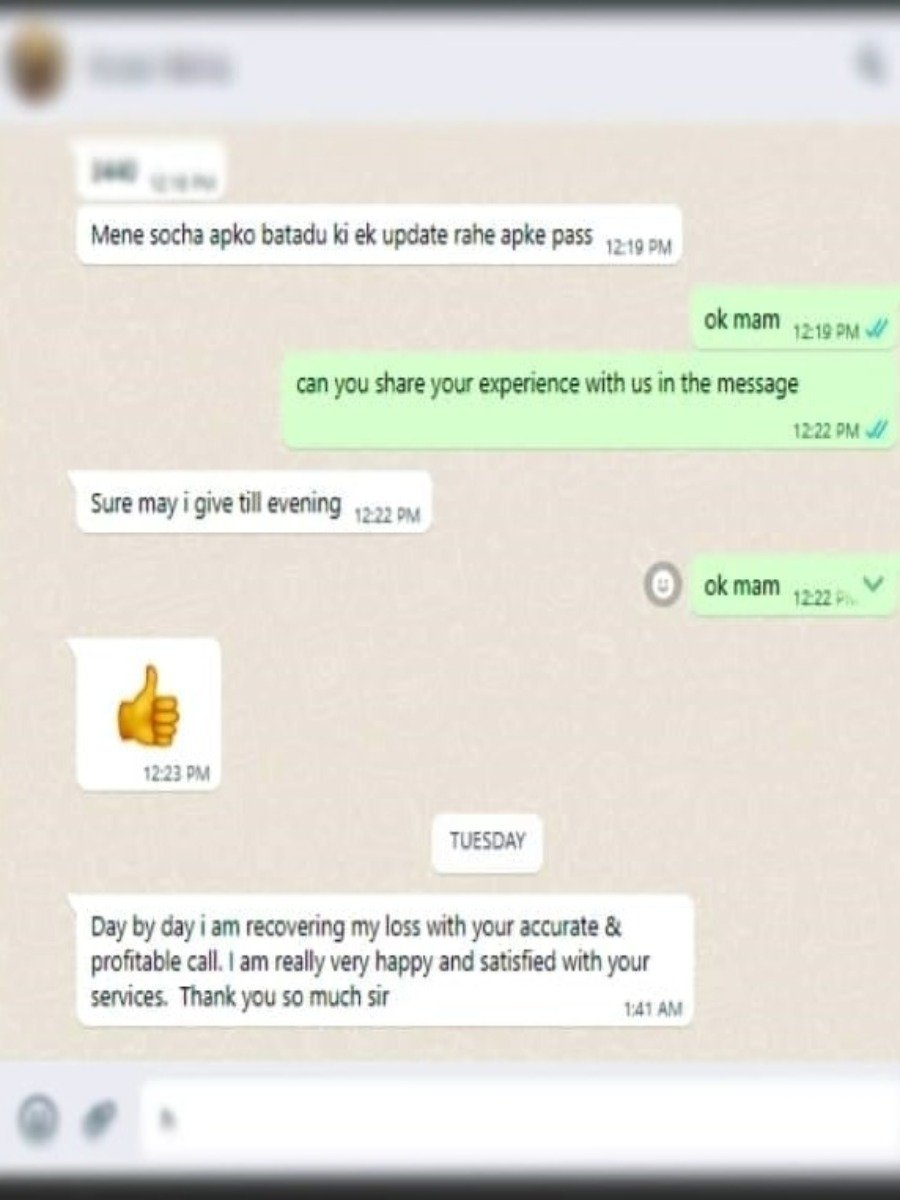This screenshot has width=900, height=1200.
Task: React using smiley icon beside ok mam
Action: [x=661, y=585]
